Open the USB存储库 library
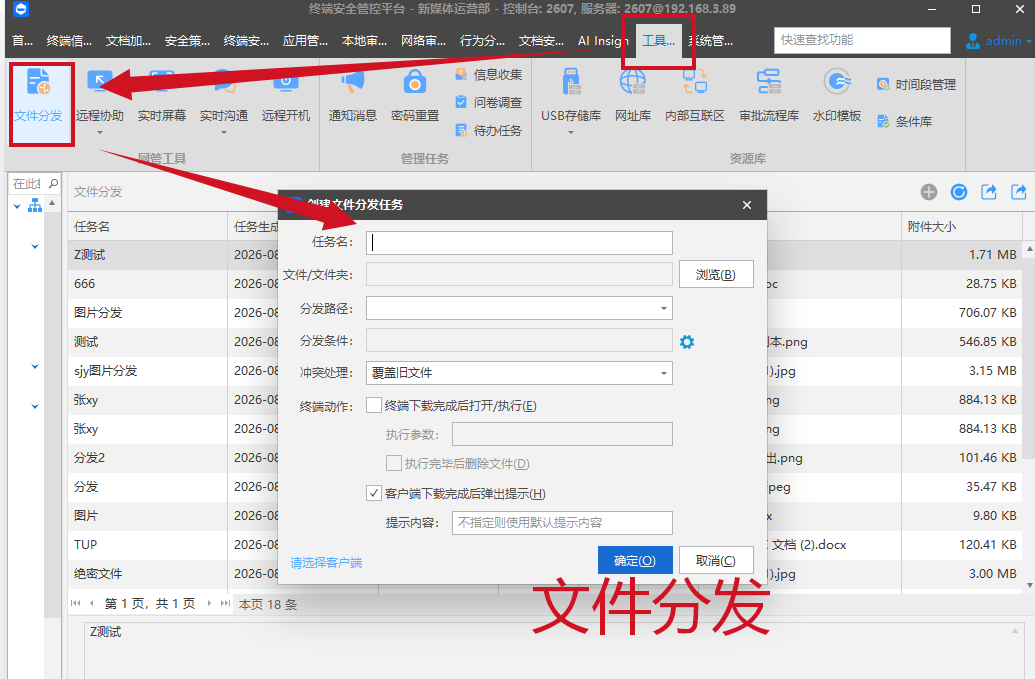Image resolution: width=1035 pixels, height=679 pixels. pyautogui.click(x=571, y=96)
